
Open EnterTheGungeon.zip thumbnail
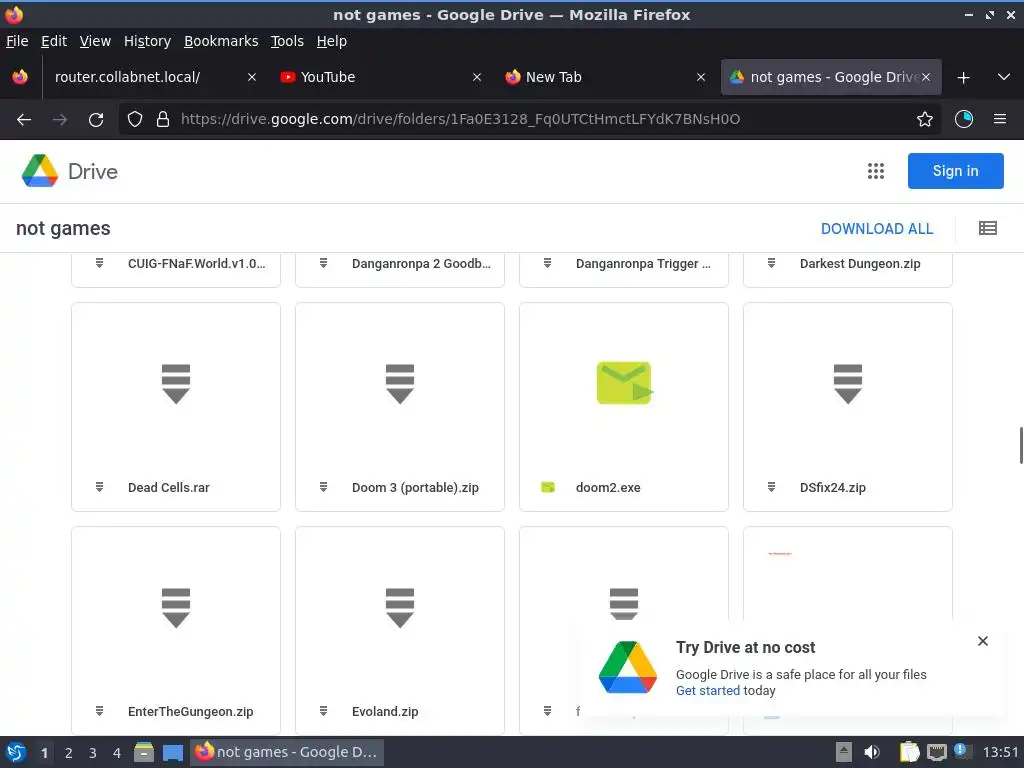176,608
